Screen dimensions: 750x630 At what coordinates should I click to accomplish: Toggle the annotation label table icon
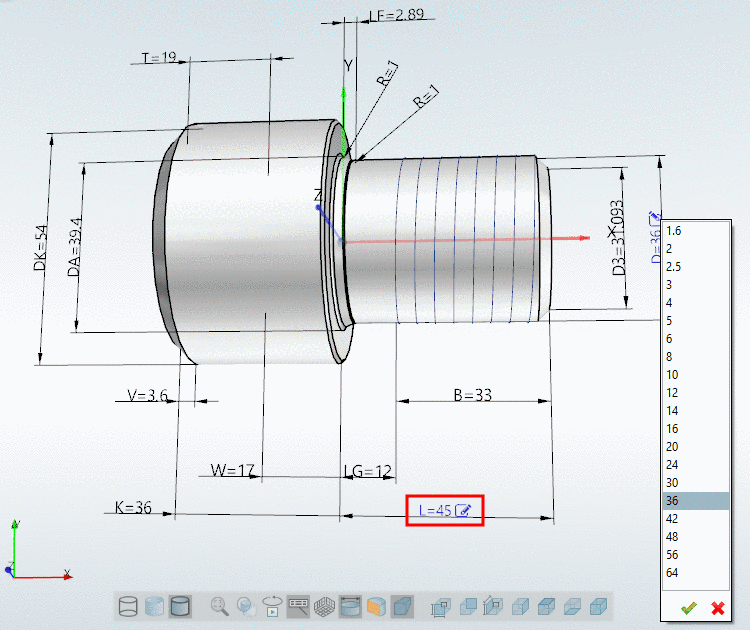(298, 607)
